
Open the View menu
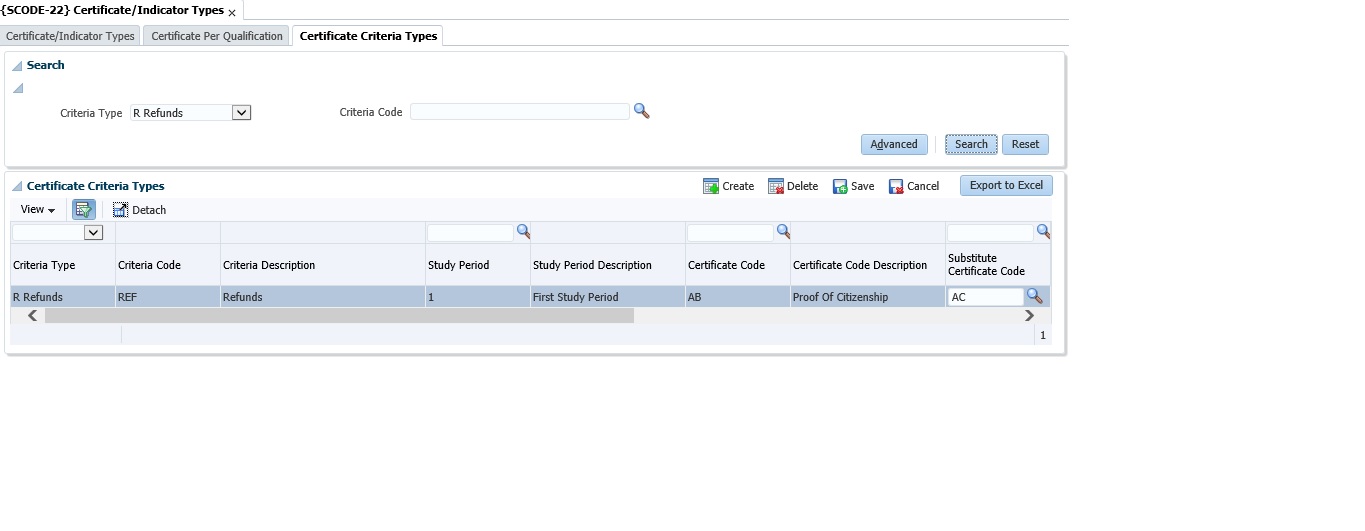pyautogui.click(x=38, y=210)
